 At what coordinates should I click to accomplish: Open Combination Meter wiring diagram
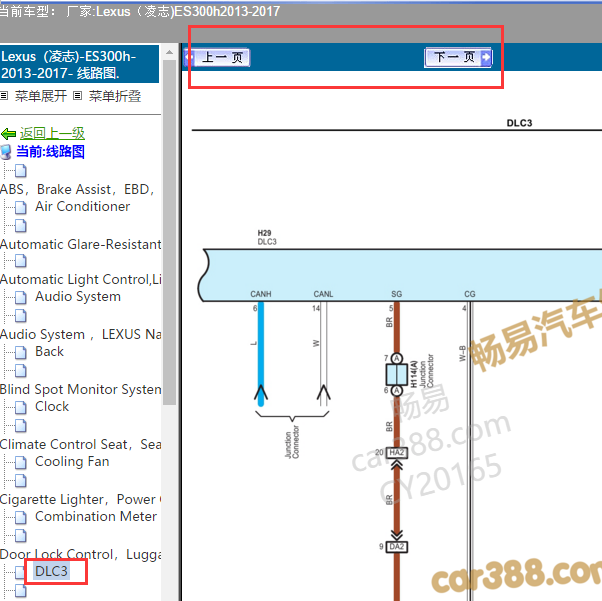tap(96, 516)
